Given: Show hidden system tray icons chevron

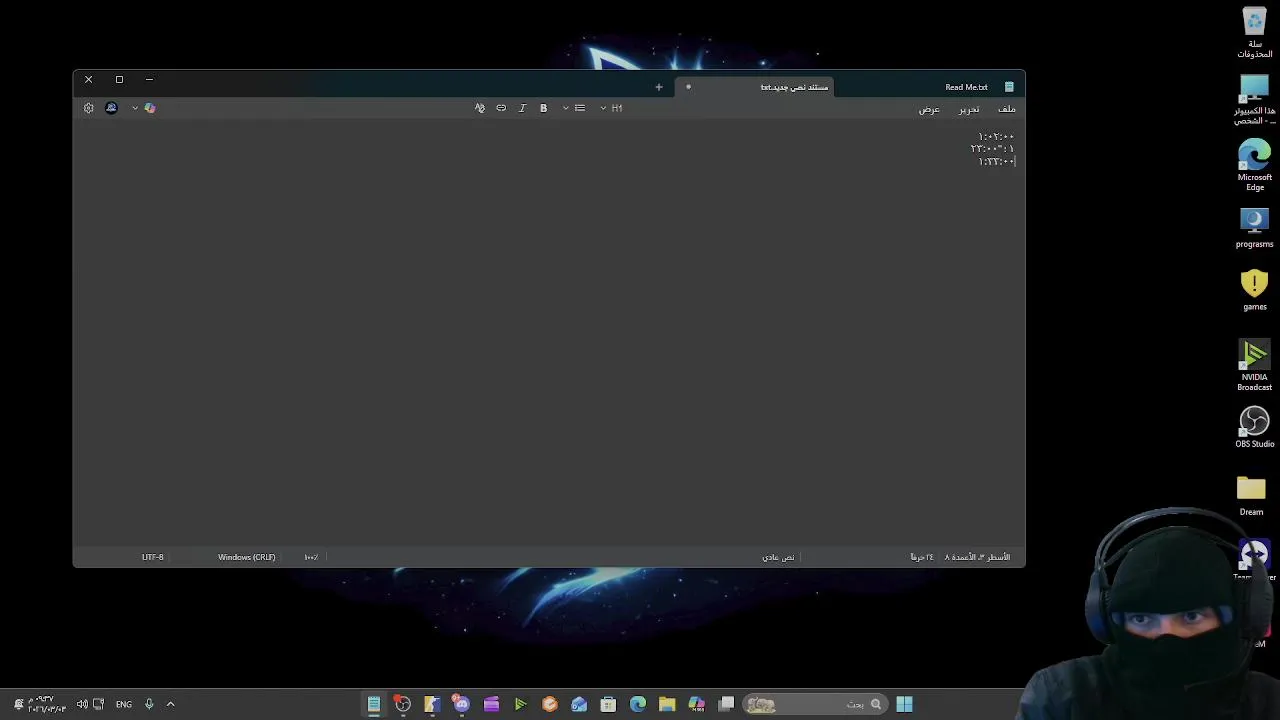Looking at the screenshot, I should click(x=170, y=704).
